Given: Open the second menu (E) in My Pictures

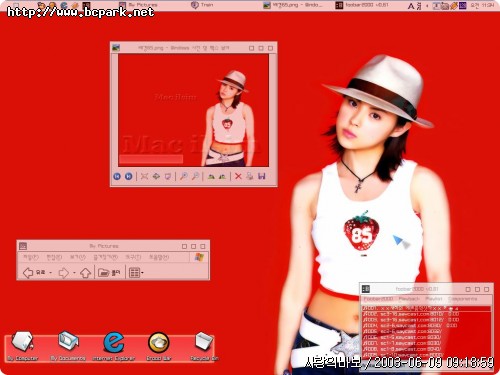Looking at the screenshot, I should (x=54, y=257).
